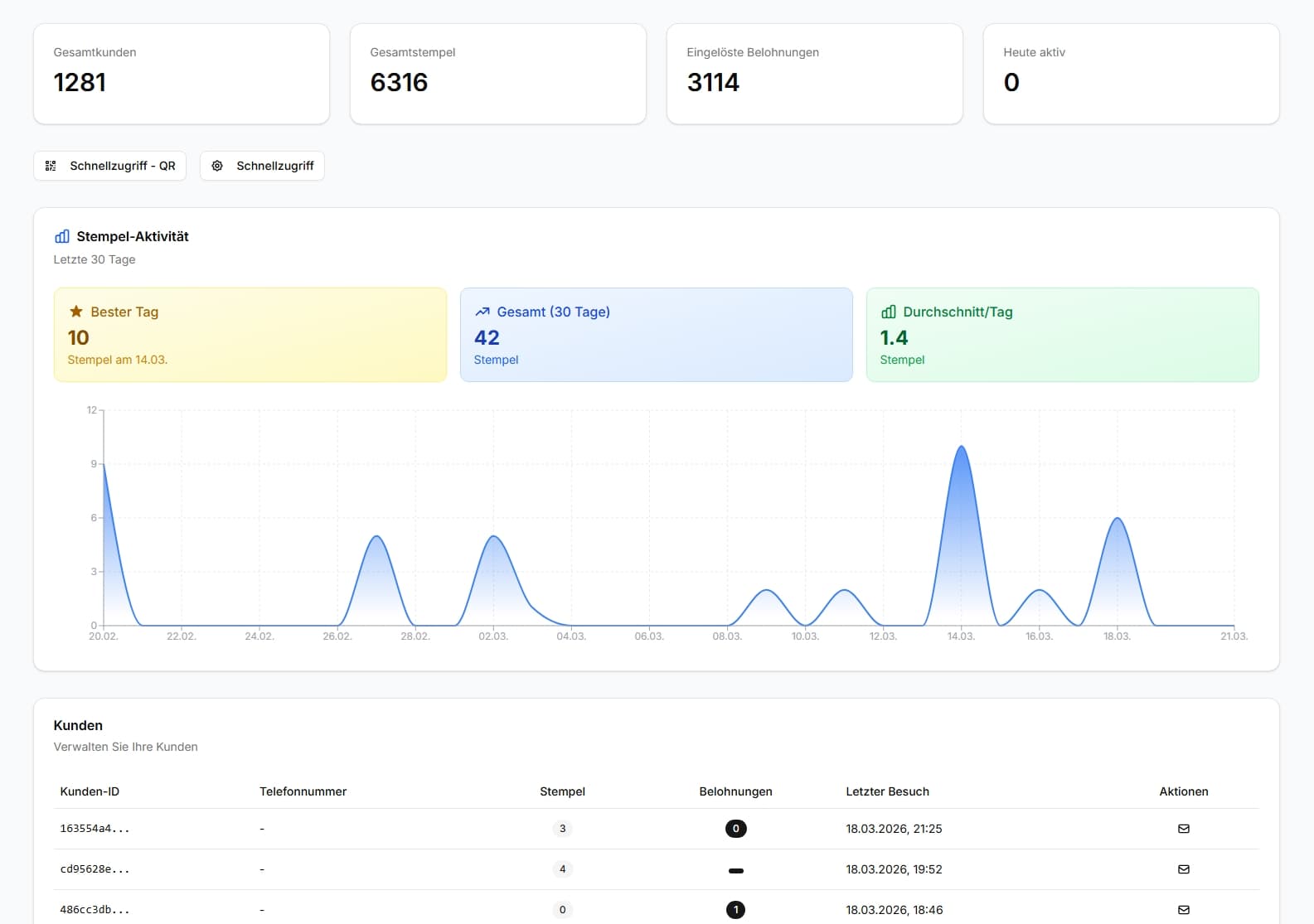Click the Stempel am 14.03. text
The height and width of the screenshot is (924, 1314).
coord(118,360)
